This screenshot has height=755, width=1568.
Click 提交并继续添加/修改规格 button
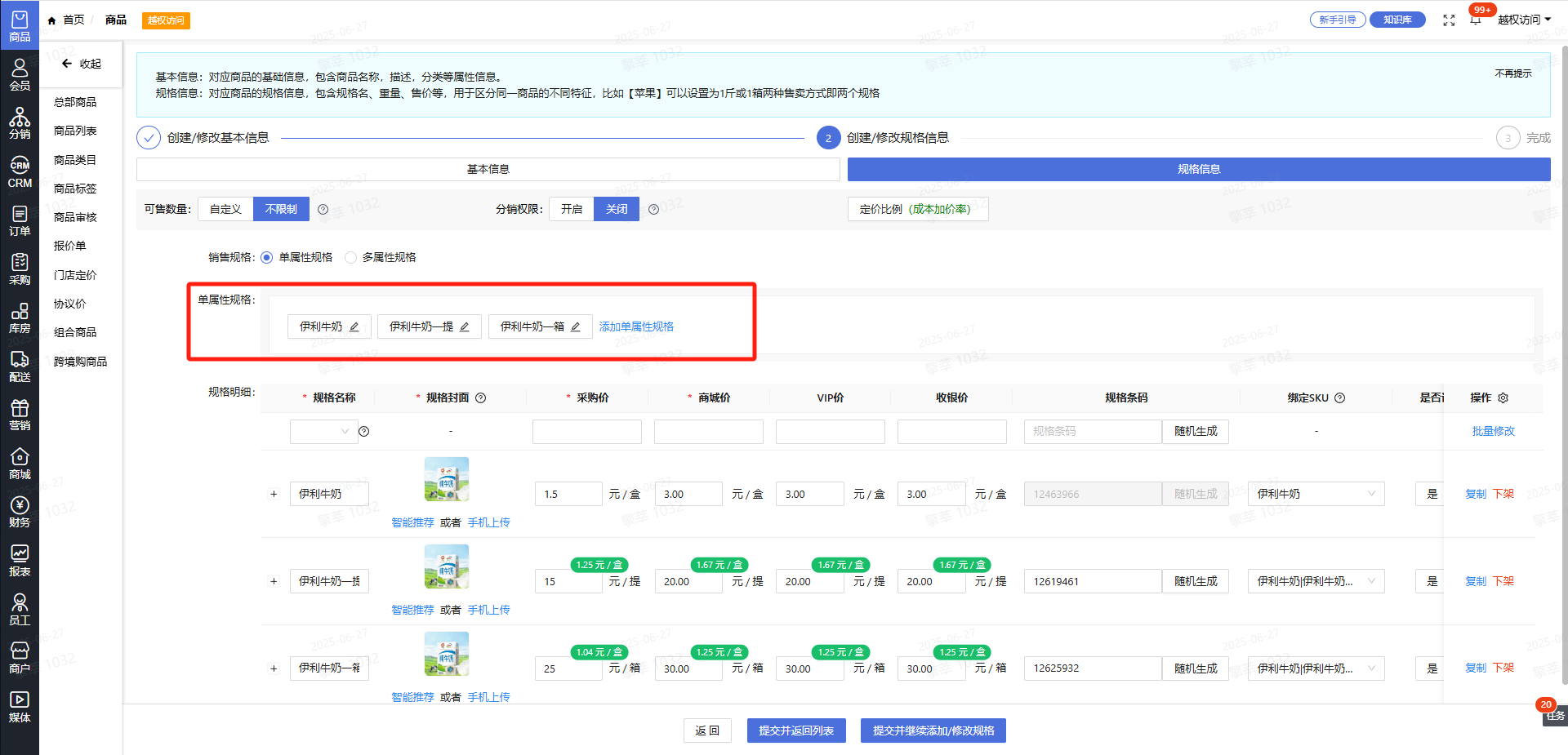(x=933, y=731)
